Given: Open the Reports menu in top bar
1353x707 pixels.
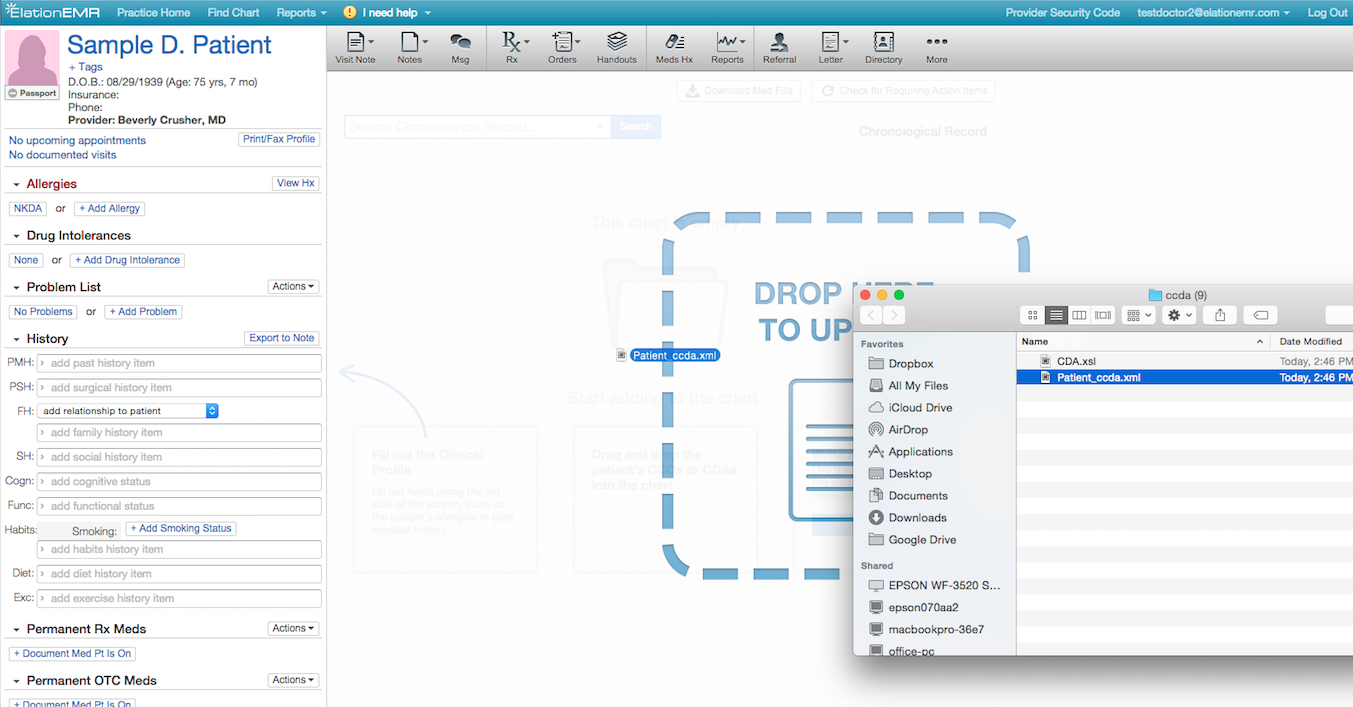Looking at the screenshot, I should [301, 13].
